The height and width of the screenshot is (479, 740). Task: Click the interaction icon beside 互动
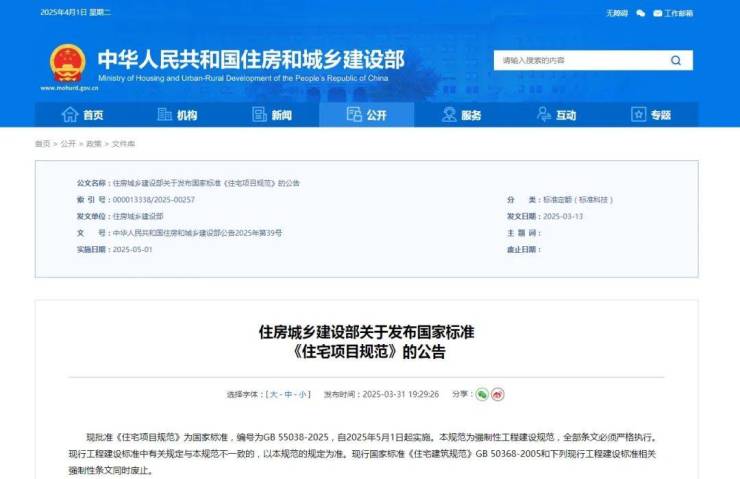tap(544, 115)
